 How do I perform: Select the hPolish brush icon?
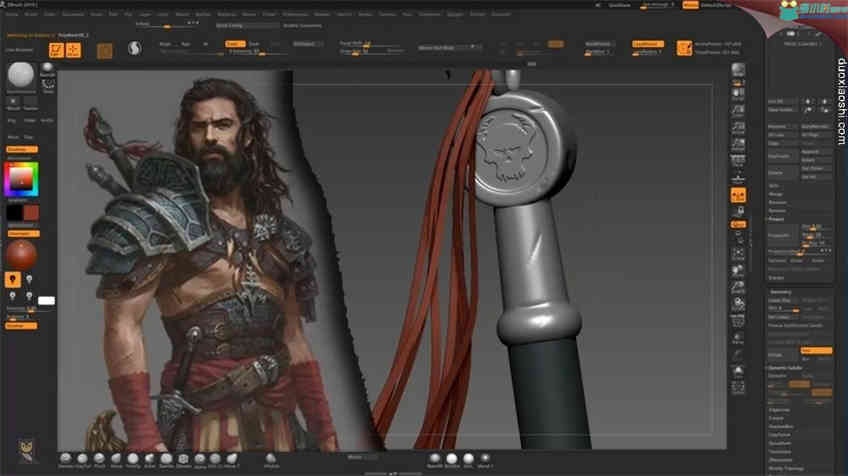pos(271,460)
